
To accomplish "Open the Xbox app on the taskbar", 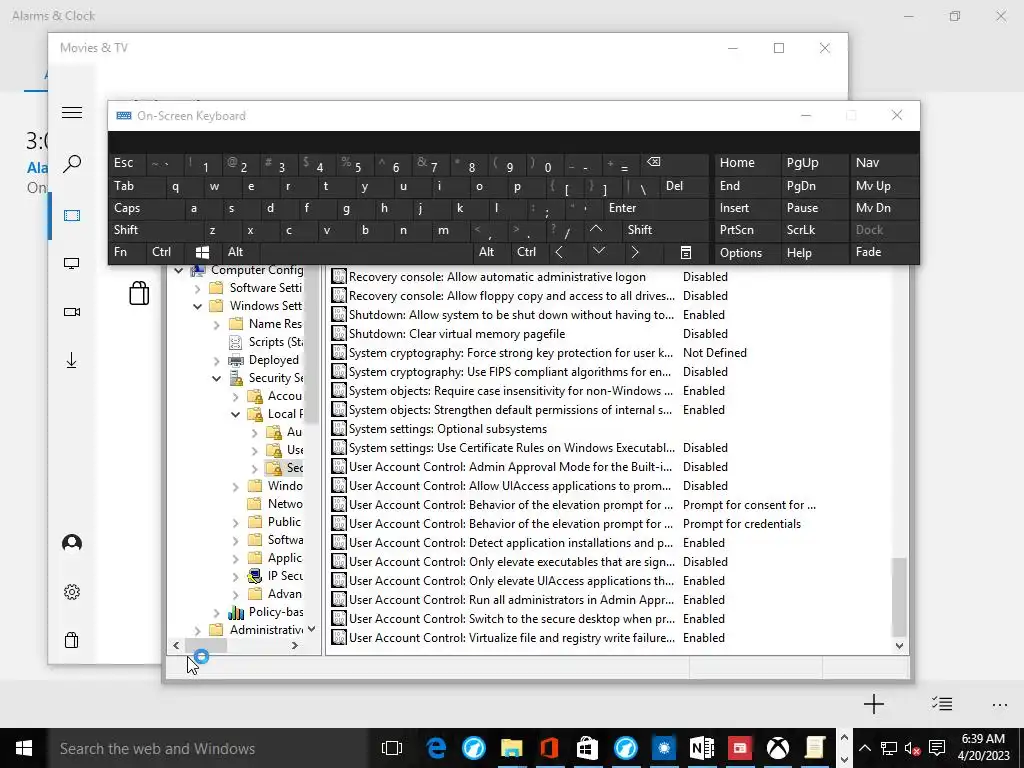I will [778, 748].
